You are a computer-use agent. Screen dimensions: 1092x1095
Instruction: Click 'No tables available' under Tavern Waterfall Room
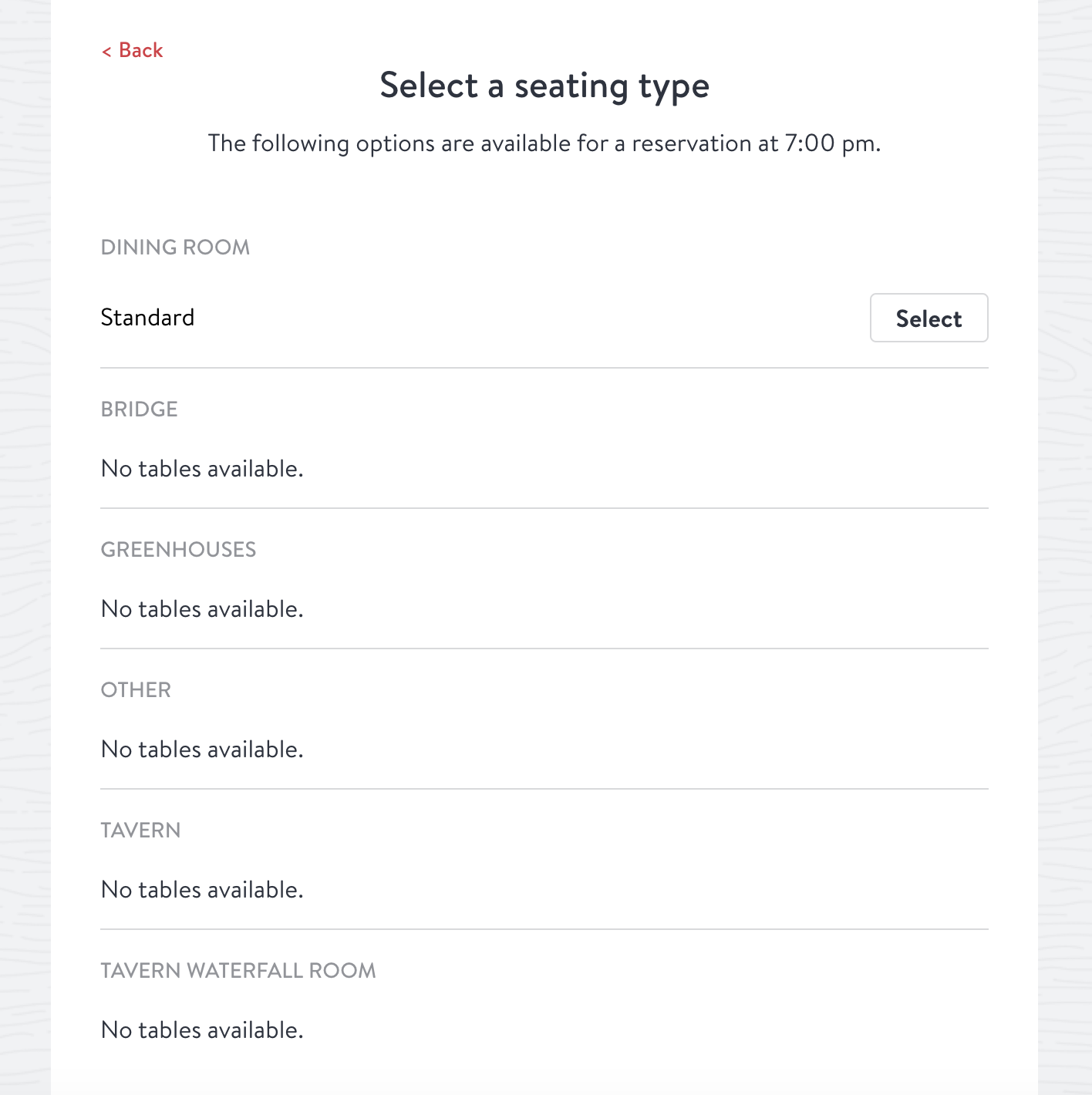pyautogui.click(x=202, y=1030)
